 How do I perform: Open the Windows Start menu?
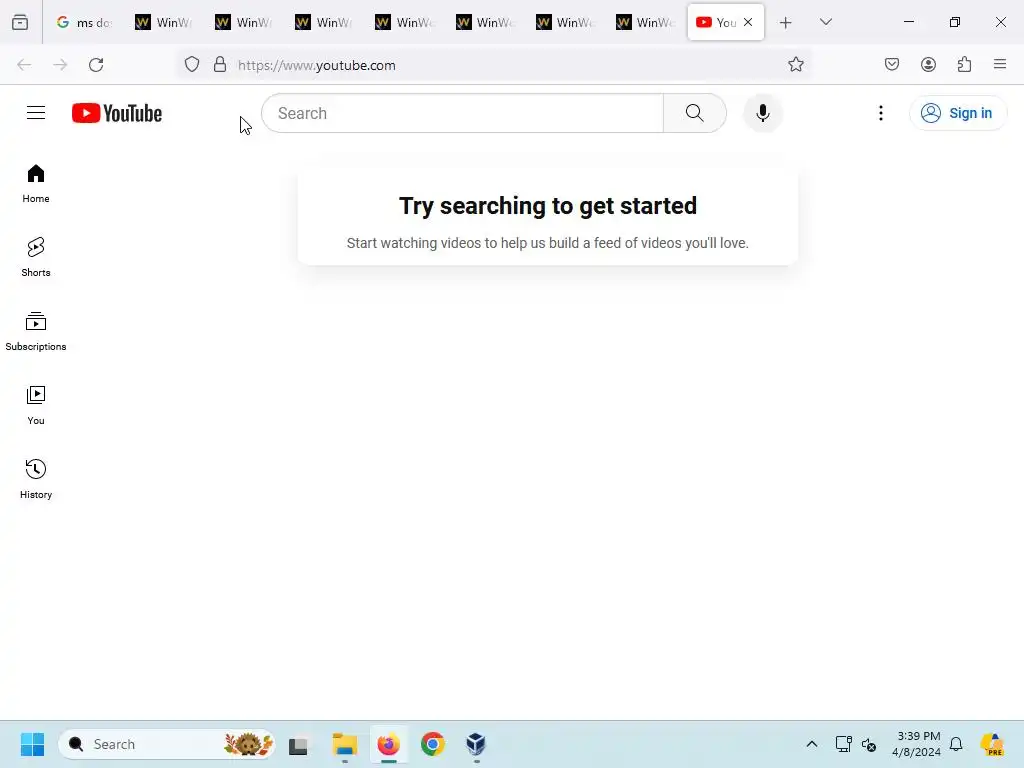[32, 744]
